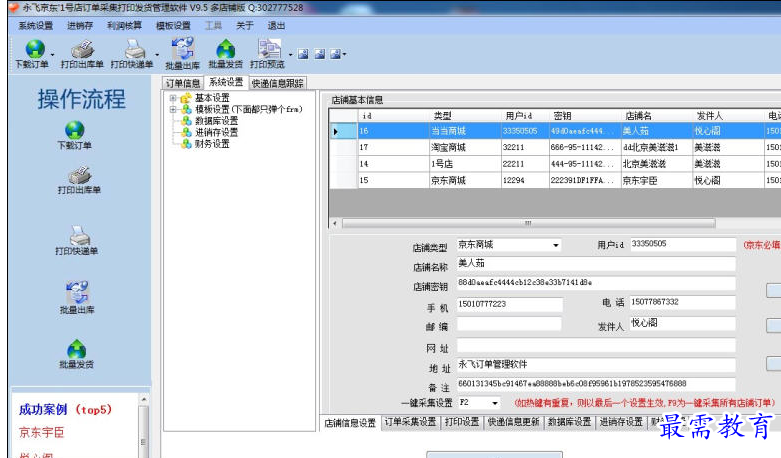Open dropdown arrow next to 打印预览 toolbar button
Screen dimensions: 781x458
click(x=290, y=54)
